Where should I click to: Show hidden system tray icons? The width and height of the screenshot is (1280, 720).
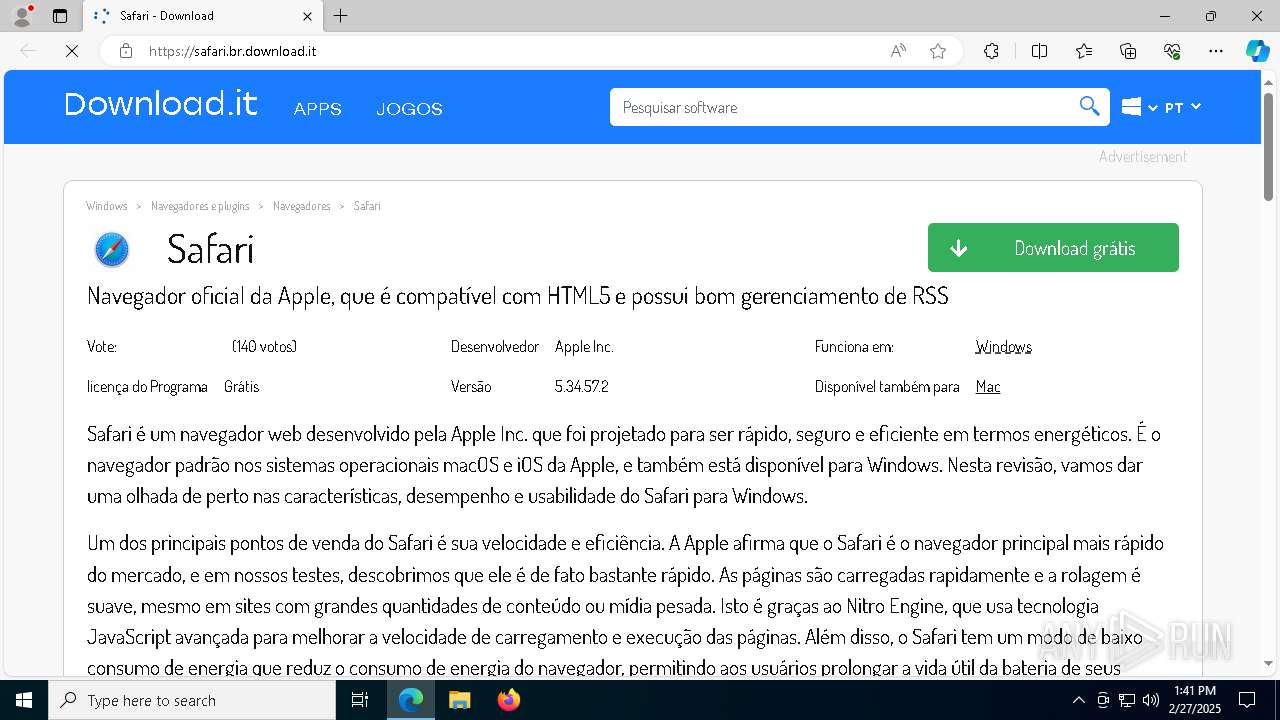click(1078, 700)
